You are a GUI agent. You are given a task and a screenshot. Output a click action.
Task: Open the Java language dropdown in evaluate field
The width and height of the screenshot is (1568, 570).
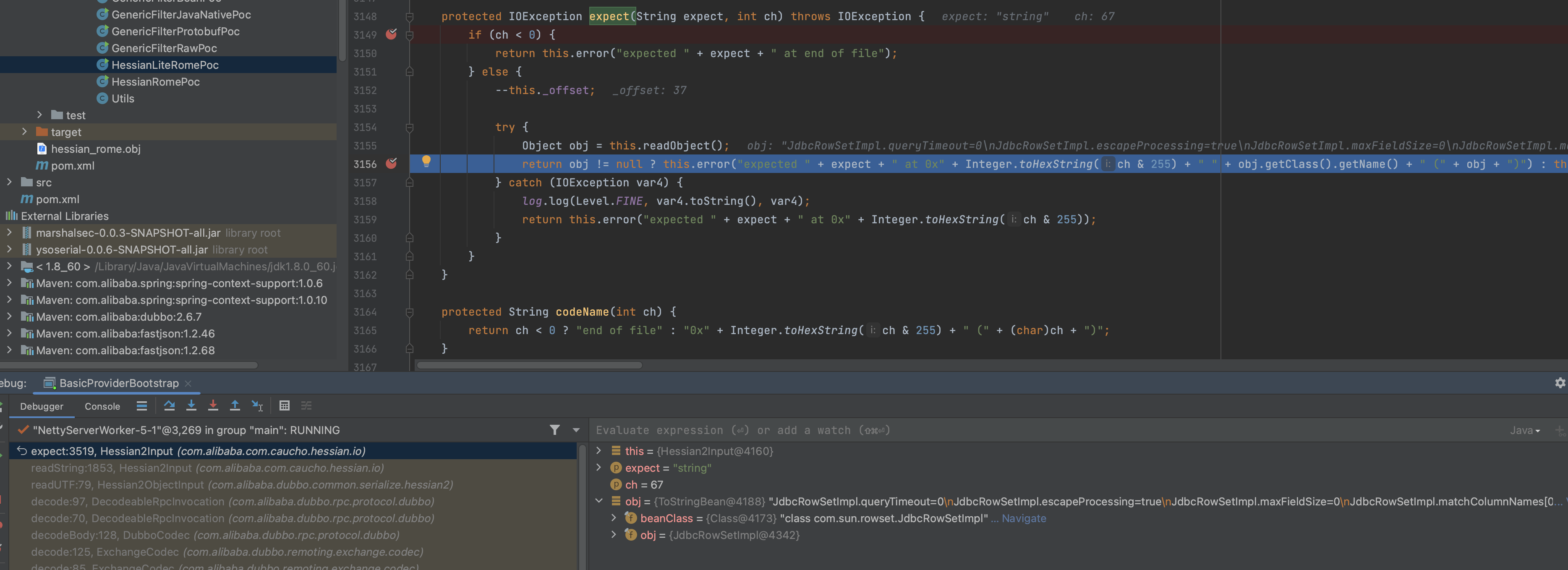pyautogui.click(x=1525, y=431)
